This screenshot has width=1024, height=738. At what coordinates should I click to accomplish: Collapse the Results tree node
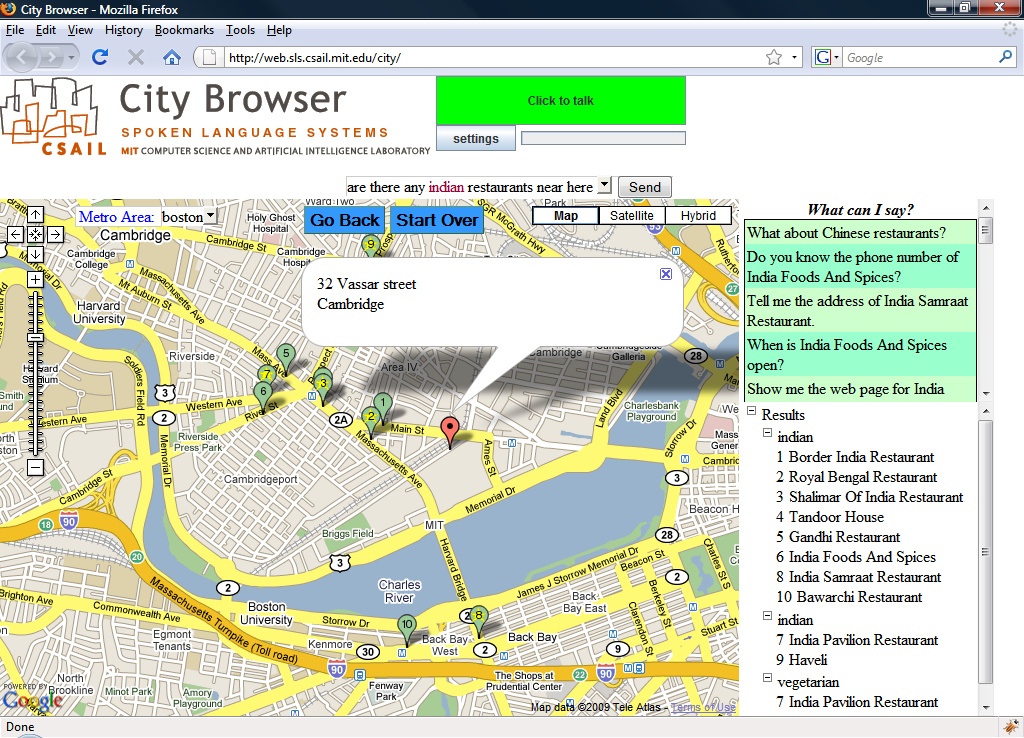tap(751, 413)
